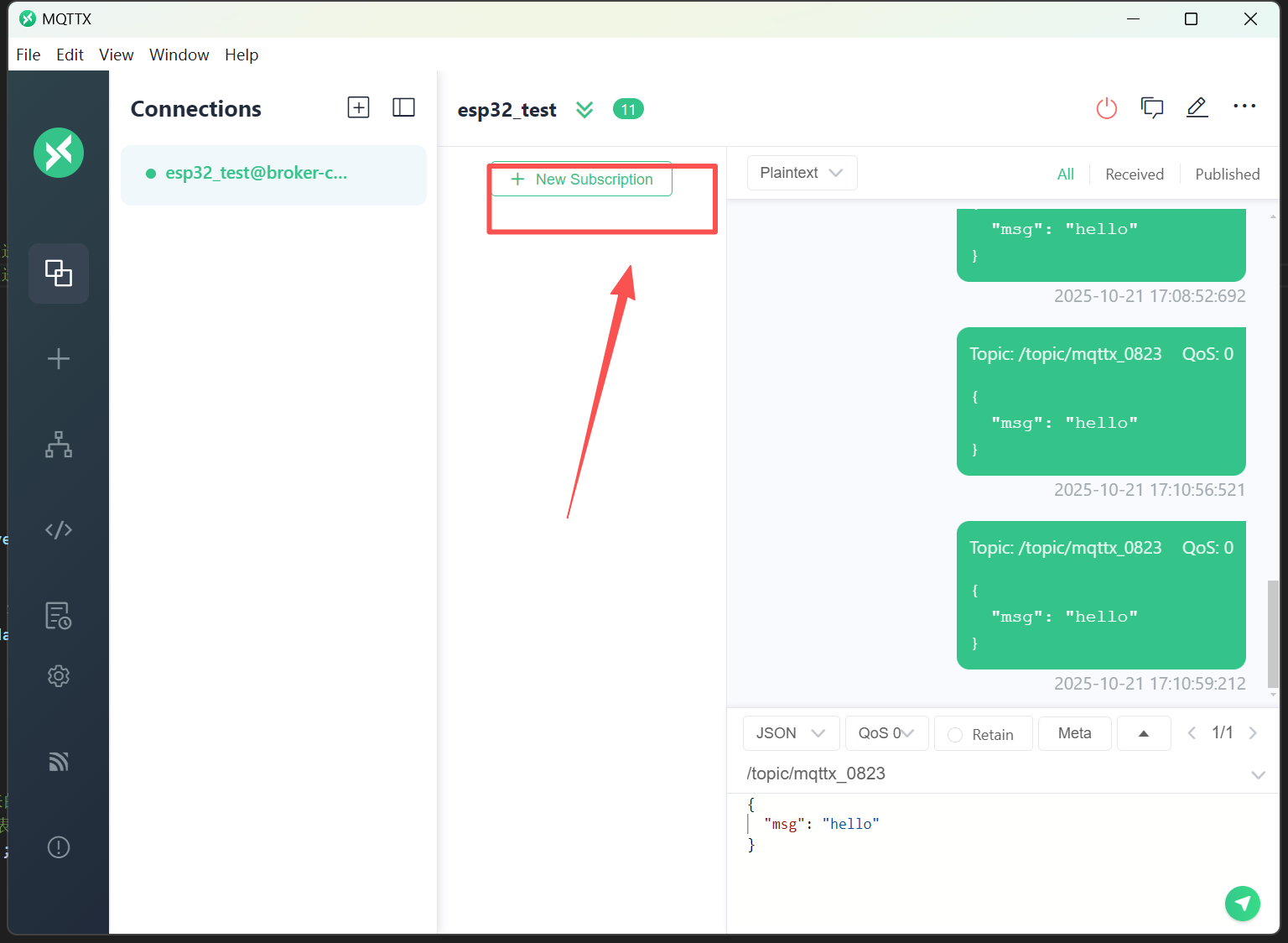This screenshot has height=943, width=1288.
Task: Click the MQTTX logo in sidebar
Action: pyautogui.click(x=59, y=153)
